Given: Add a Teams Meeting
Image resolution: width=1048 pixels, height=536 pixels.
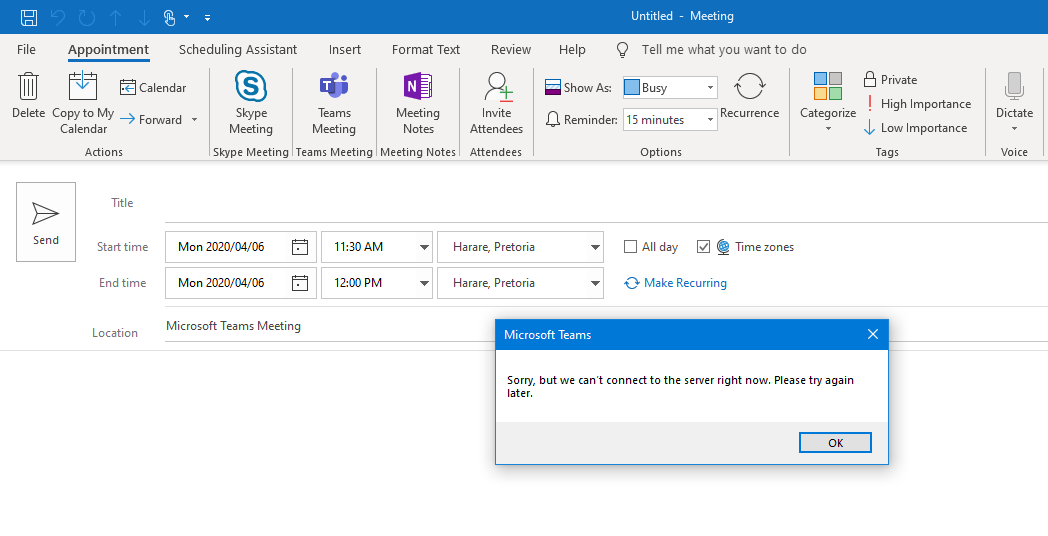Looking at the screenshot, I should click(x=334, y=103).
